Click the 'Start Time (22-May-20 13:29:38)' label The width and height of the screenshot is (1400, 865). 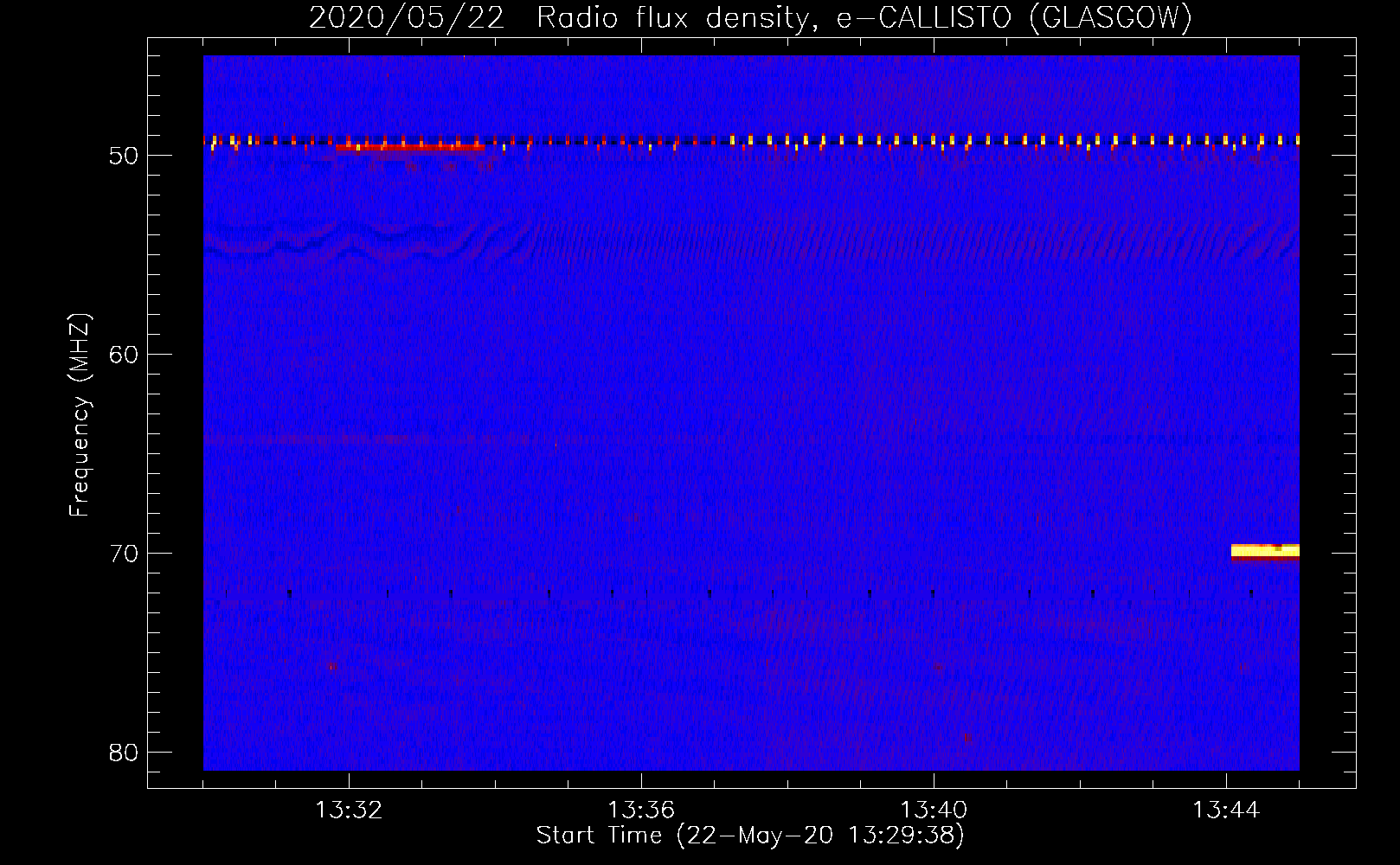[x=750, y=835]
